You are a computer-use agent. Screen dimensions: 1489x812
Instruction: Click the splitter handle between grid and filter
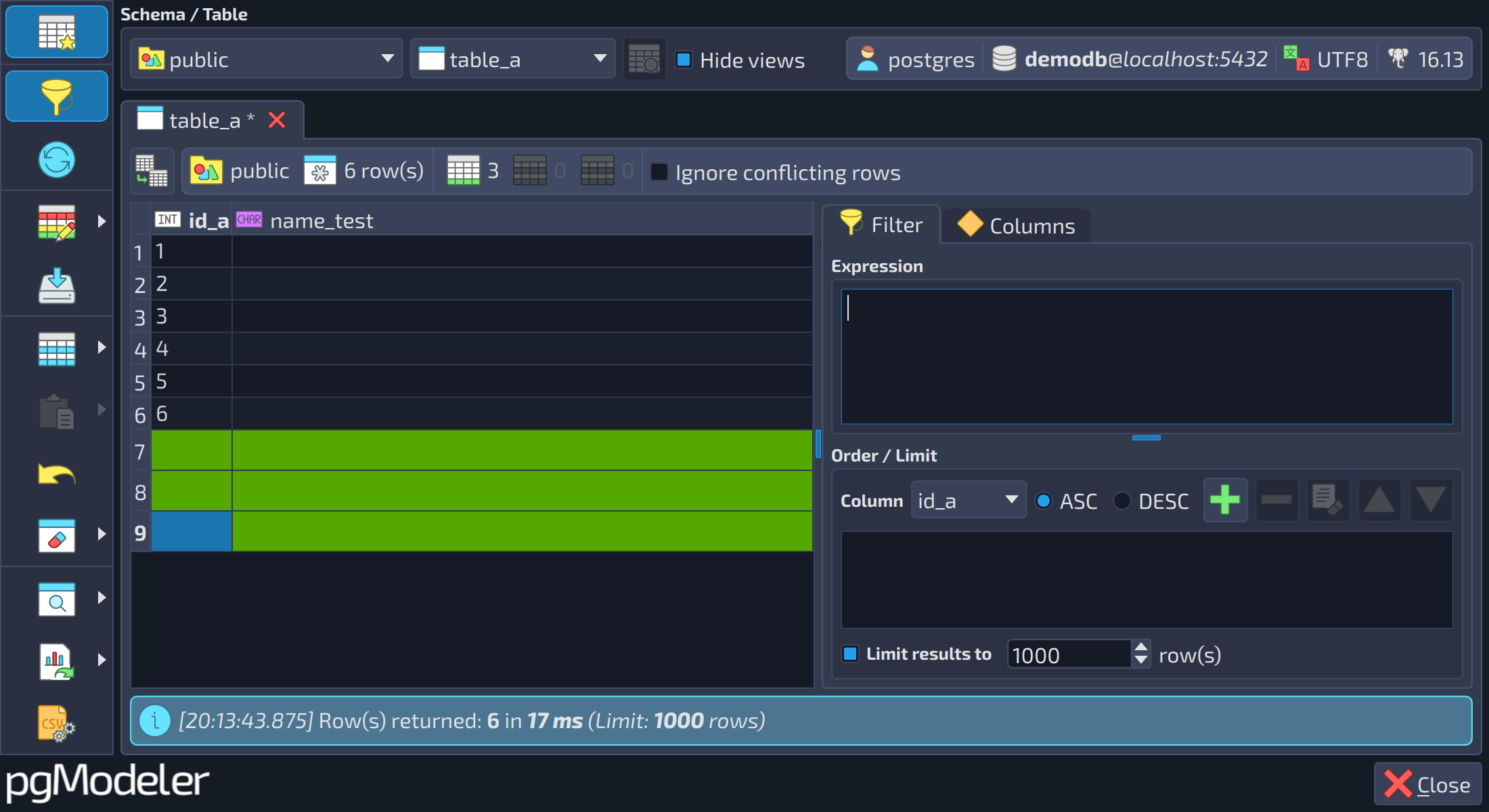(x=818, y=444)
